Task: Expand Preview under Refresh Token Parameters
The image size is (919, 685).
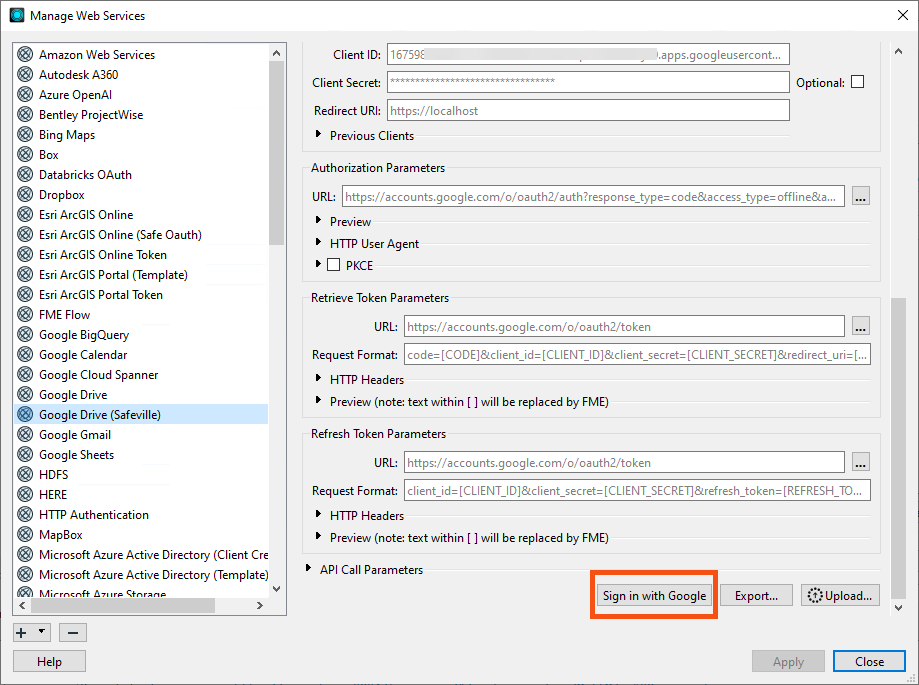Action: 318,536
